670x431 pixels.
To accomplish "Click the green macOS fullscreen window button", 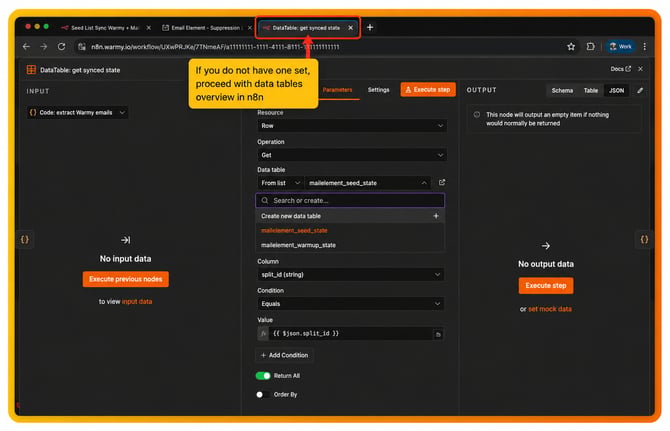I will pos(46,26).
